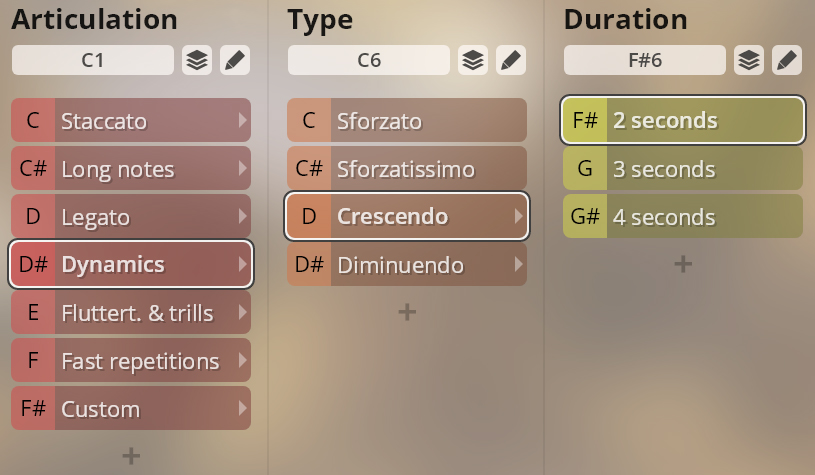Click the C1 keyswitch field under Articulation
Image resolution: width=815 pixels, height=475 pixels.
tap(92, 60)
